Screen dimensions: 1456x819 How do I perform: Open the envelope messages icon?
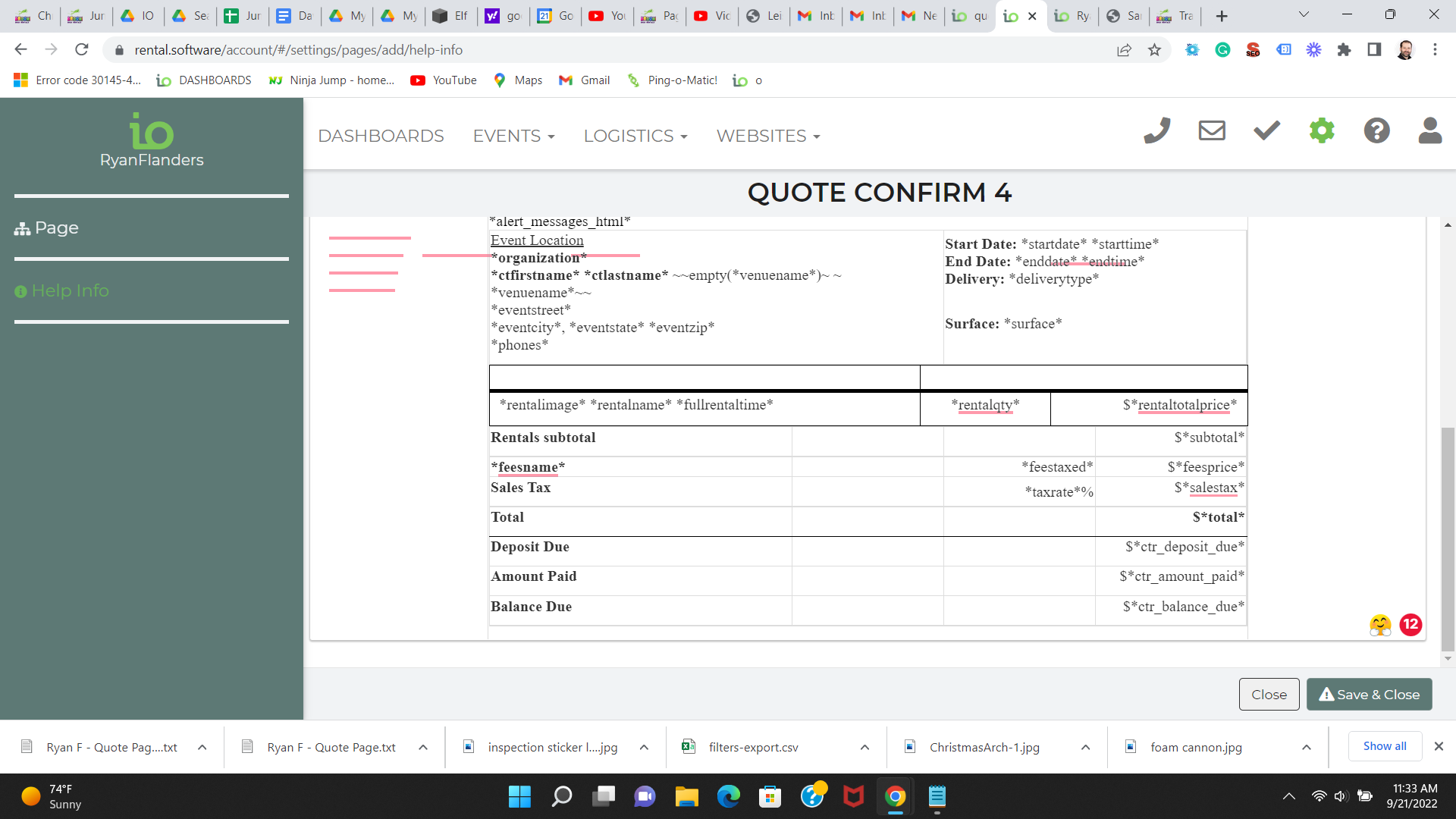click(1211, 131)
